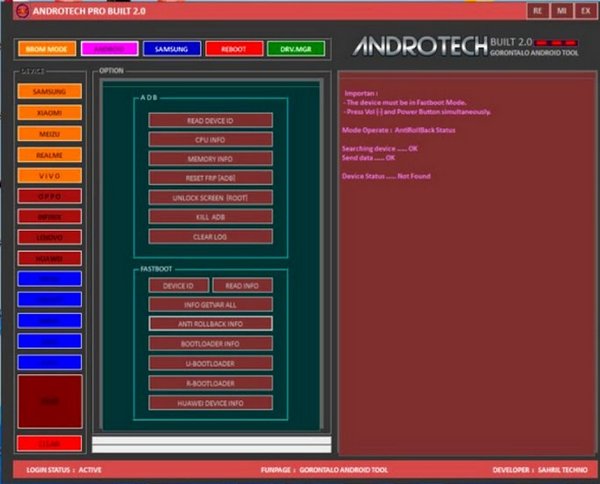The width and height of the screenshot is (600, 484).
Task: Click the R-BOOTLOADER button
Action: click(210, 383)
